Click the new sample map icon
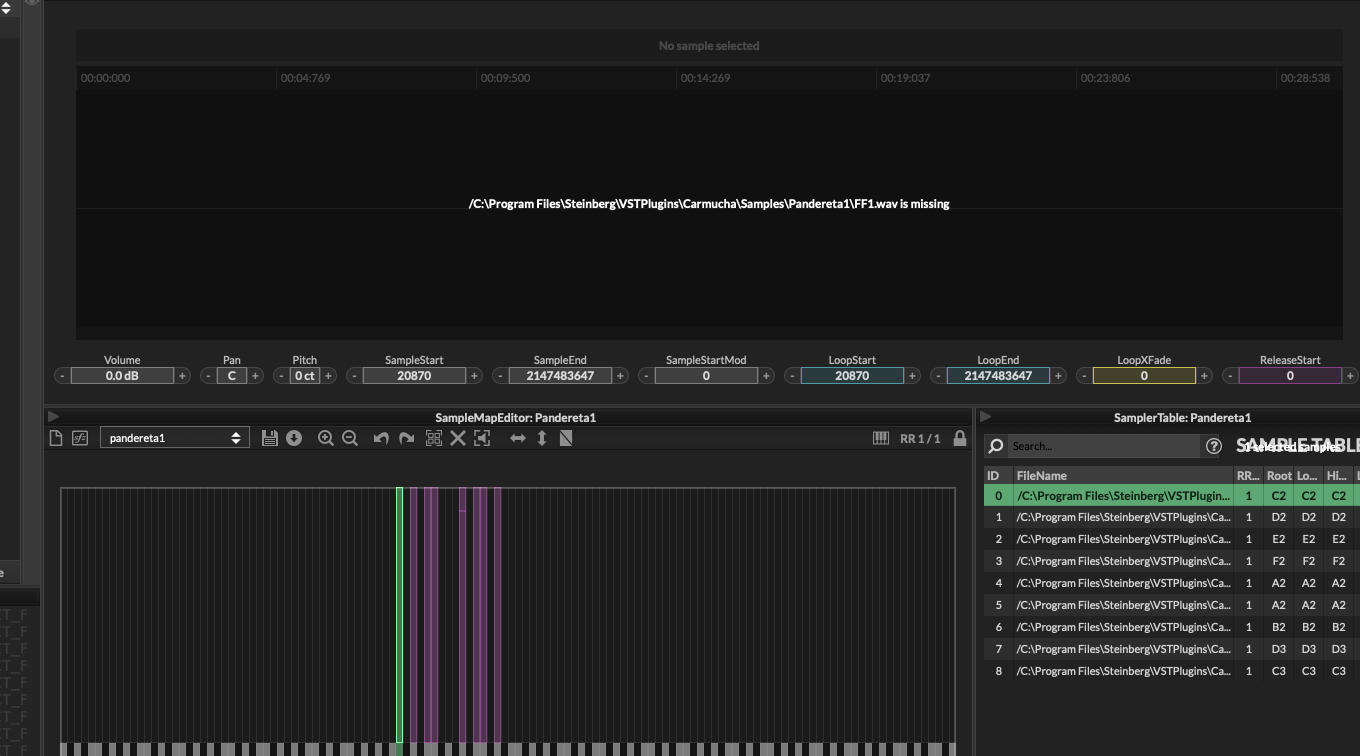The image size is (1360, 756). [x=56, y=438]
